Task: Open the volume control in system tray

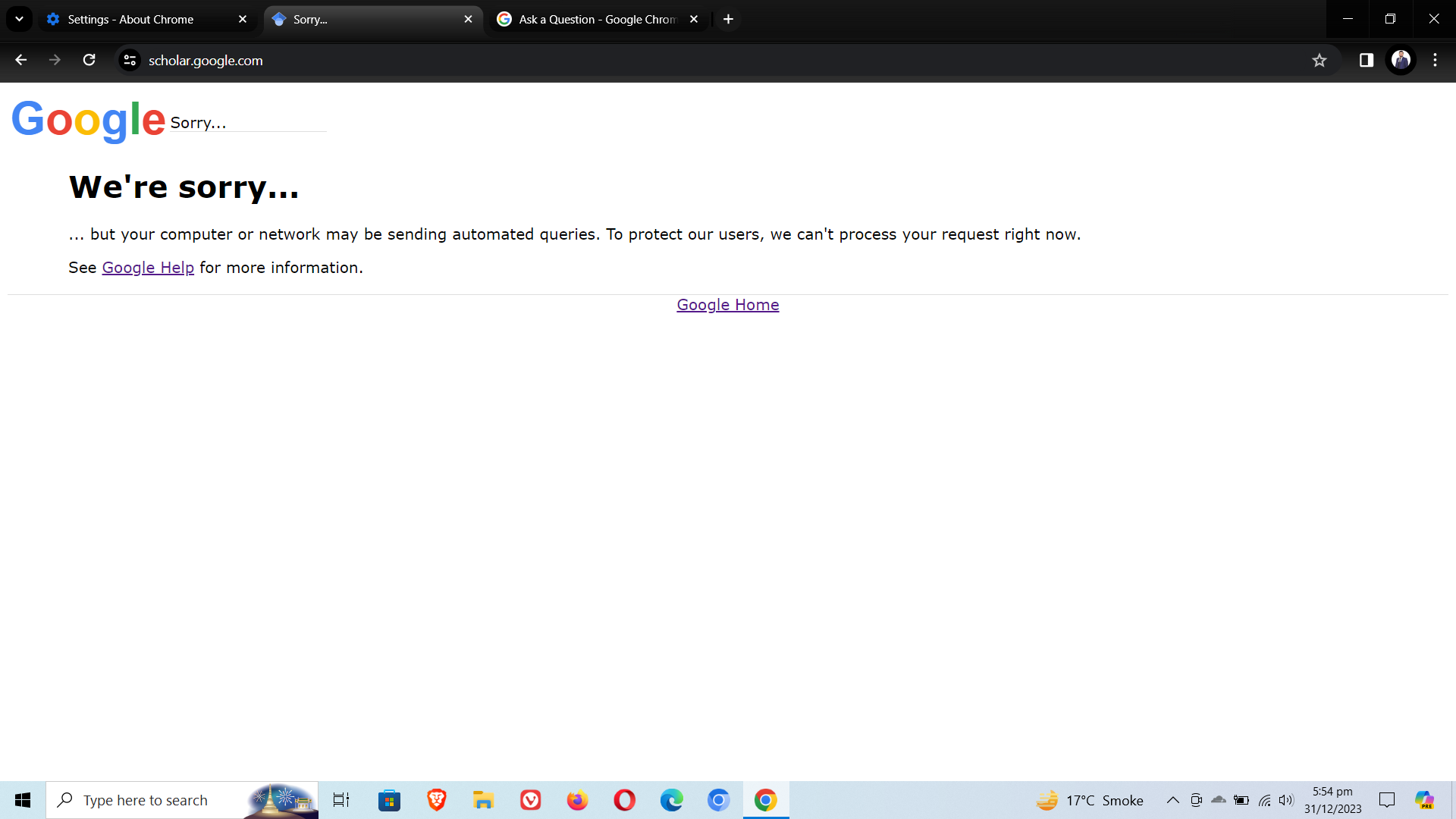Action: point(1286,800)
